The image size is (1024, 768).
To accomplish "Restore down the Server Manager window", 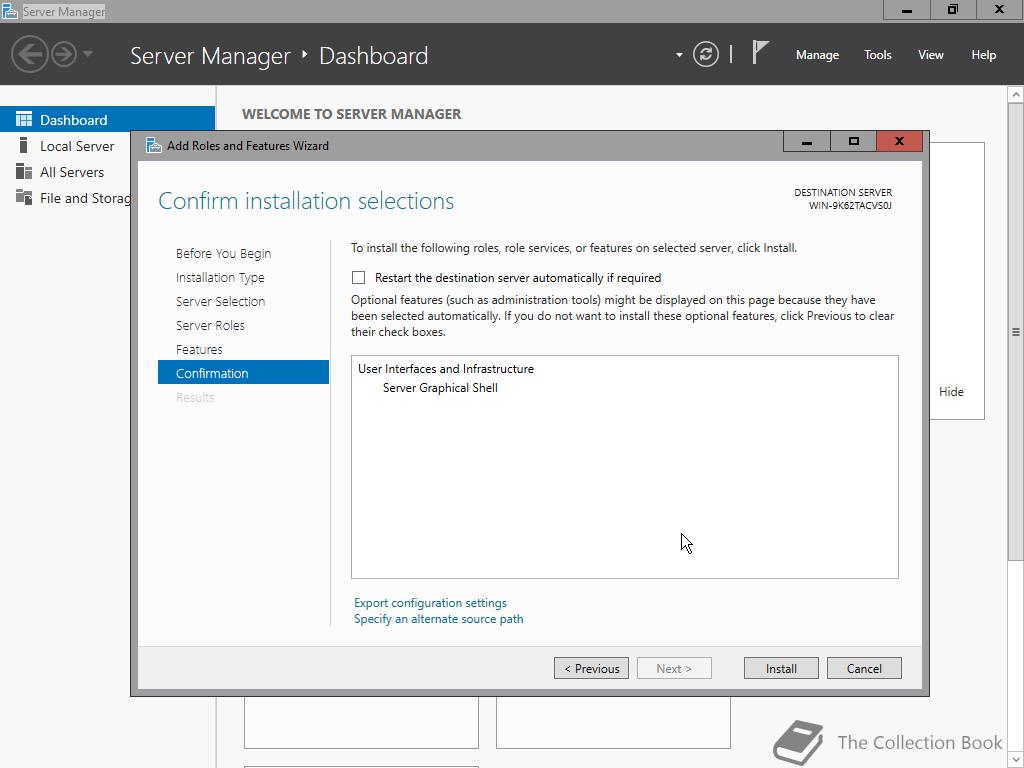I will 953,10.
